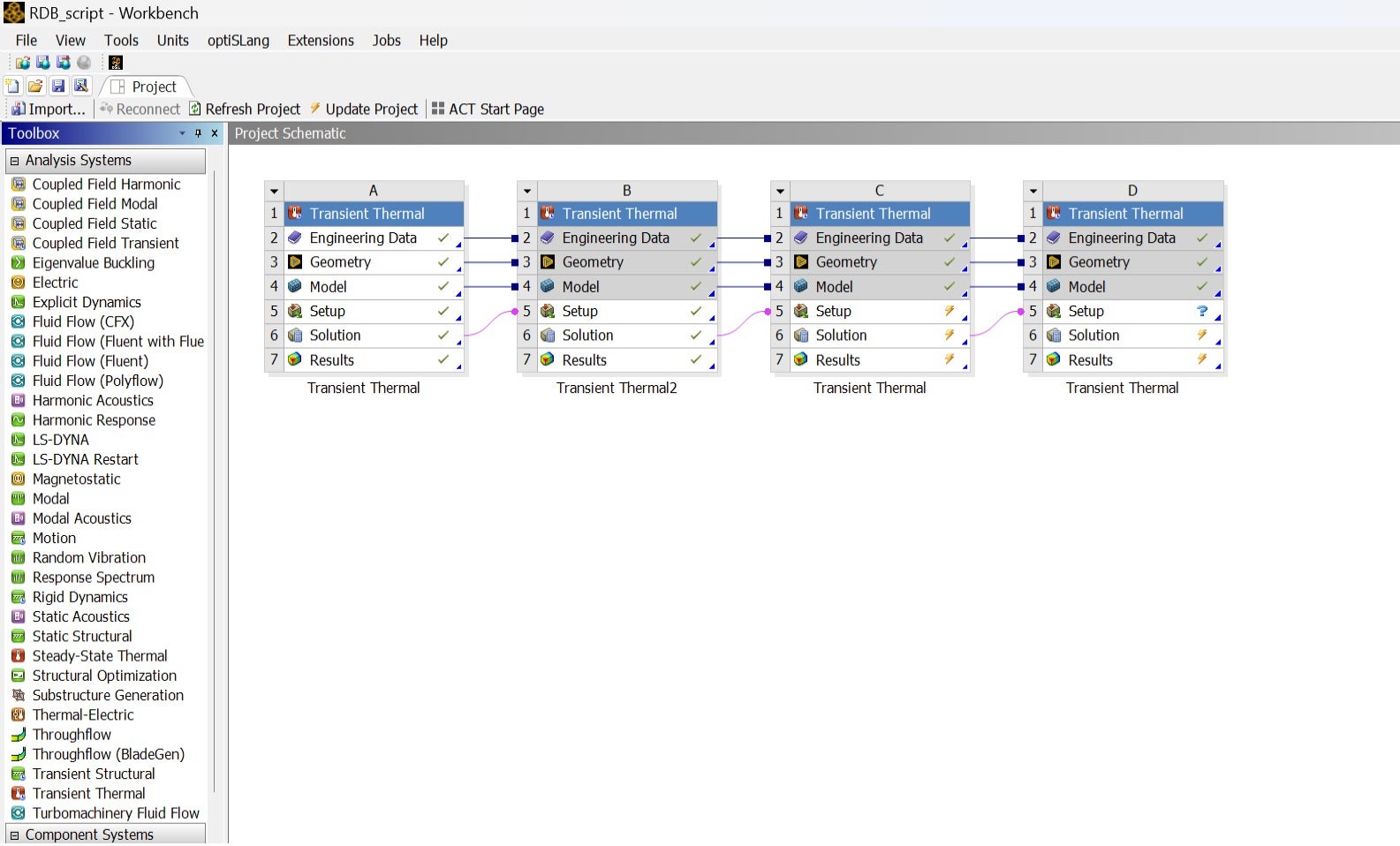This screenshot has width=1400, height=846.
Task: Close the Toolbox panel
Action: tap(214, 133)
